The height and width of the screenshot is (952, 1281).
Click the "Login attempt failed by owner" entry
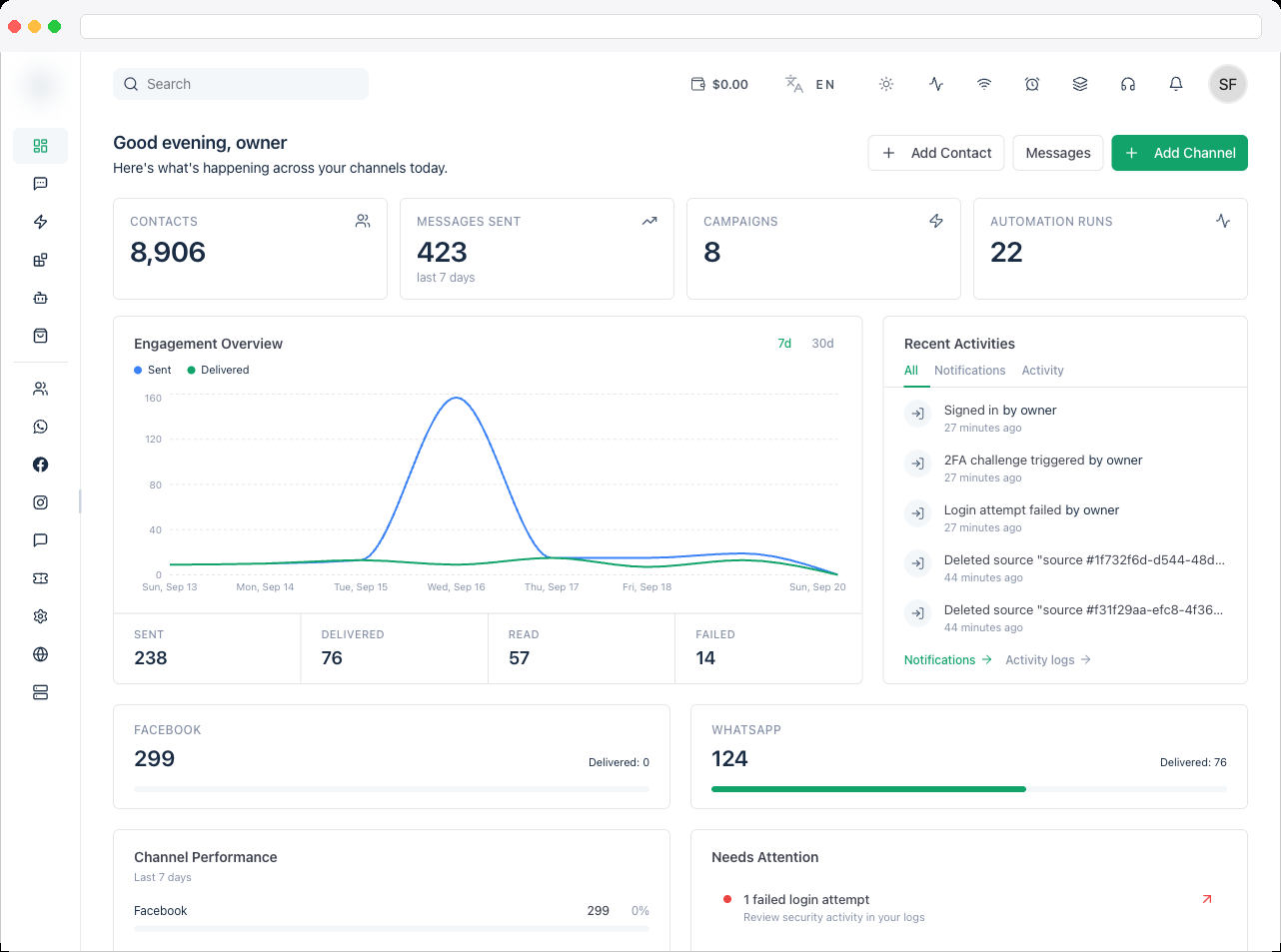click(1065, 518)
